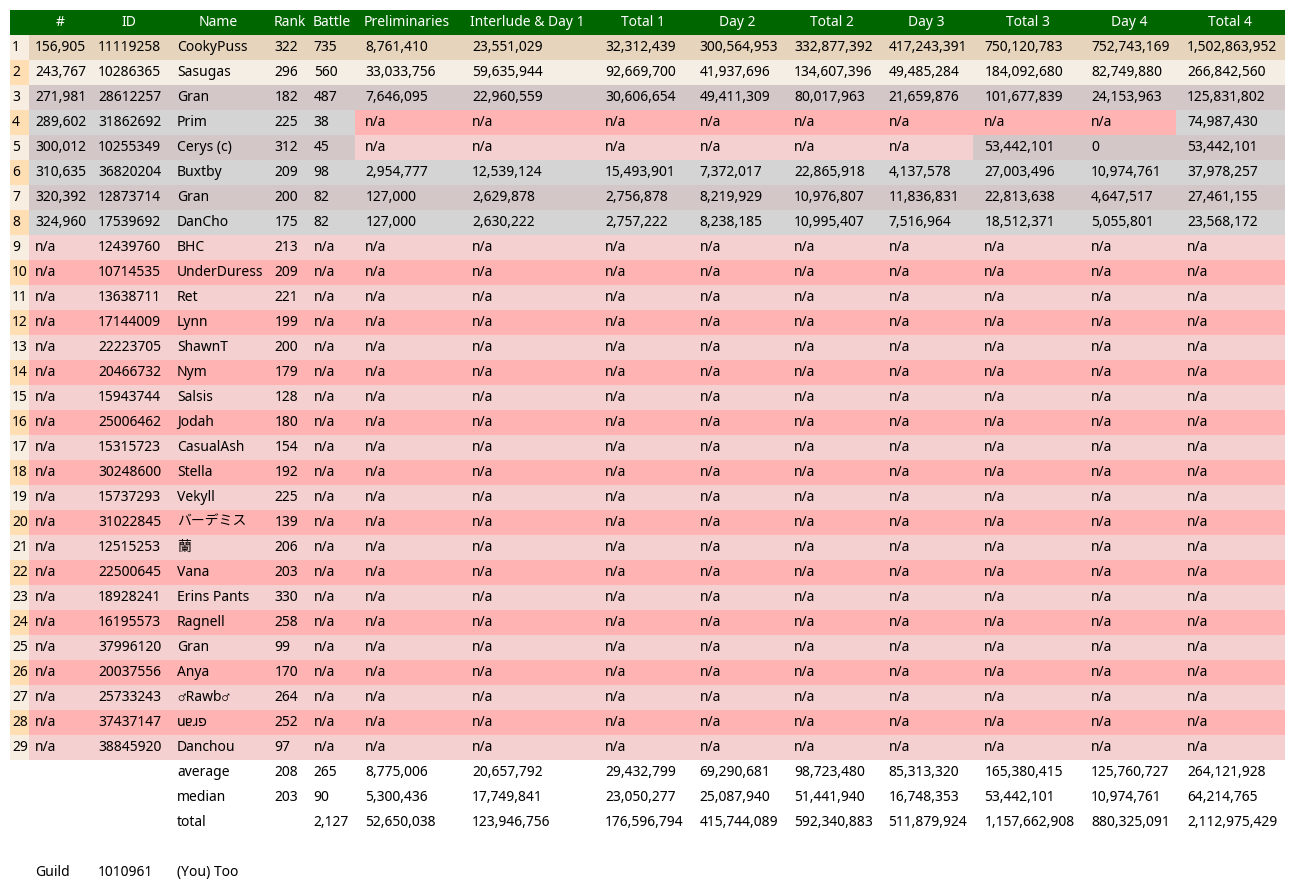Viewport: 1294px width, 895px height.
Task: Select the guild name '(You) Too'
Action: coord(207,871)
